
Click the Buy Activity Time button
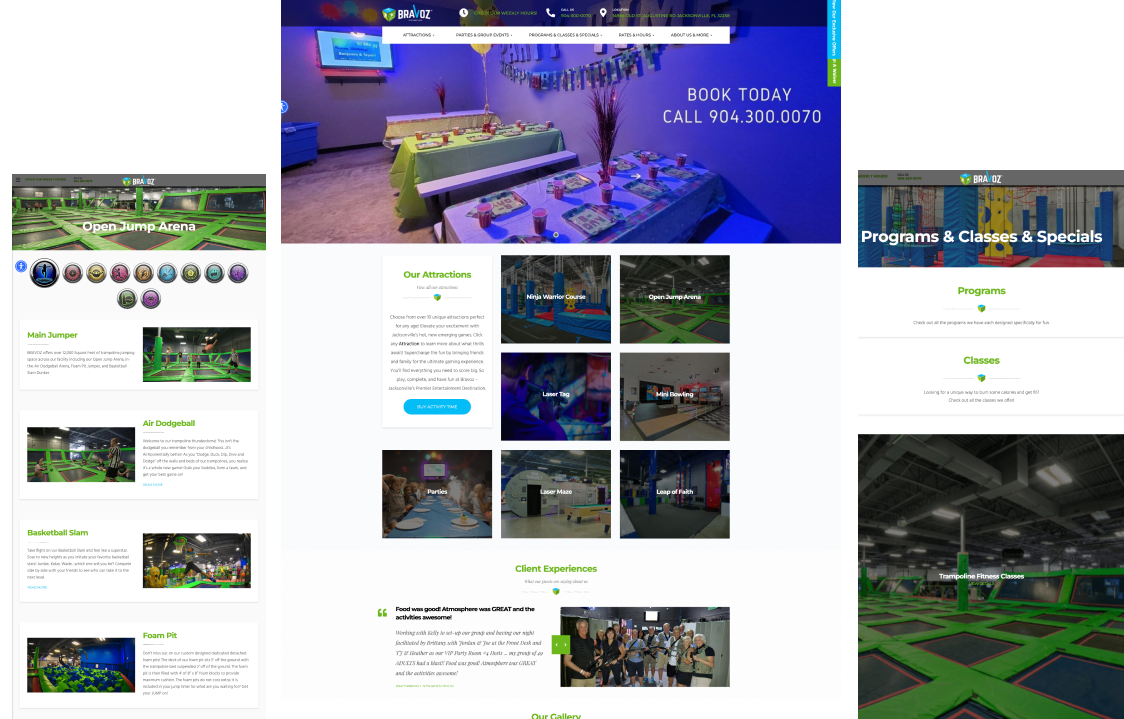437,407
